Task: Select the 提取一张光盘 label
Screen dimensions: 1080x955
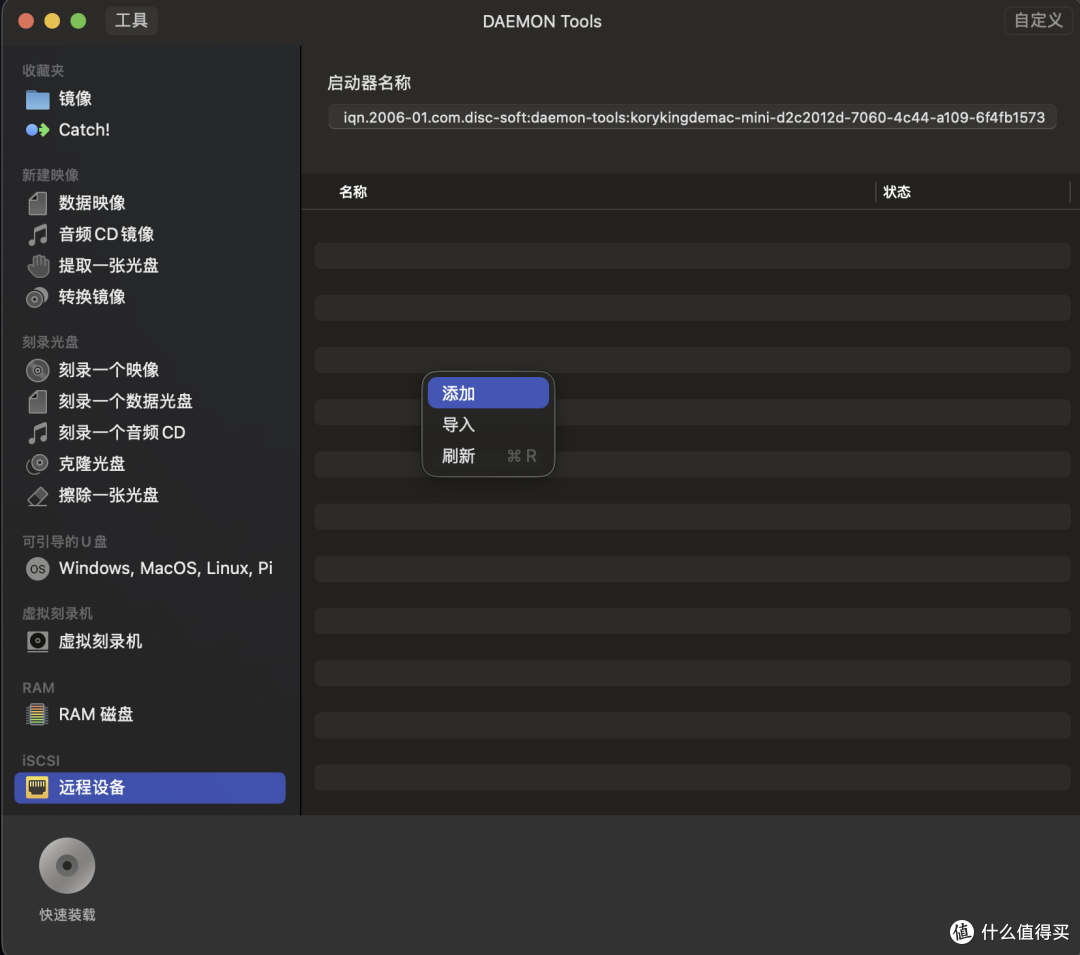Action: pos(108,266)
